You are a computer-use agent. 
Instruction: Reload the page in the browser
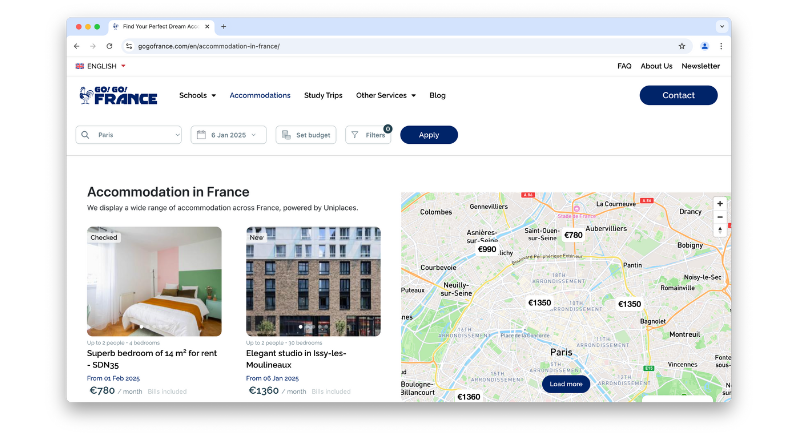[x=109, y=46]
